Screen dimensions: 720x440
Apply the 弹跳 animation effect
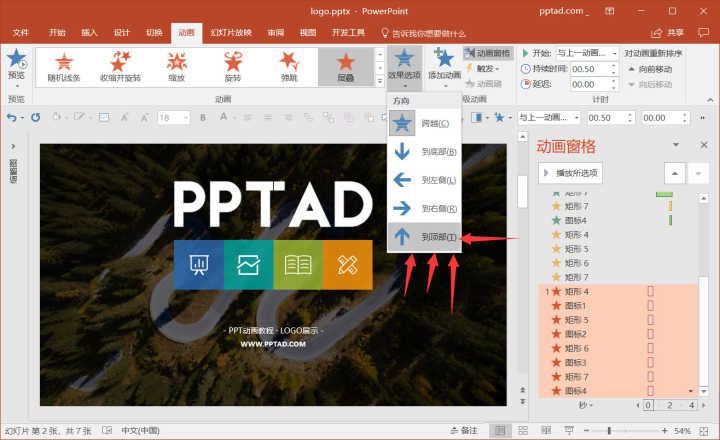(x=289, y=67)
